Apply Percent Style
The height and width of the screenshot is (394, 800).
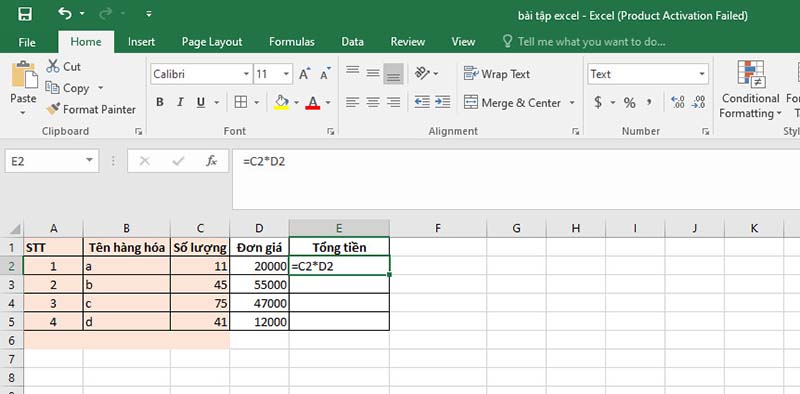coord(629,103)
